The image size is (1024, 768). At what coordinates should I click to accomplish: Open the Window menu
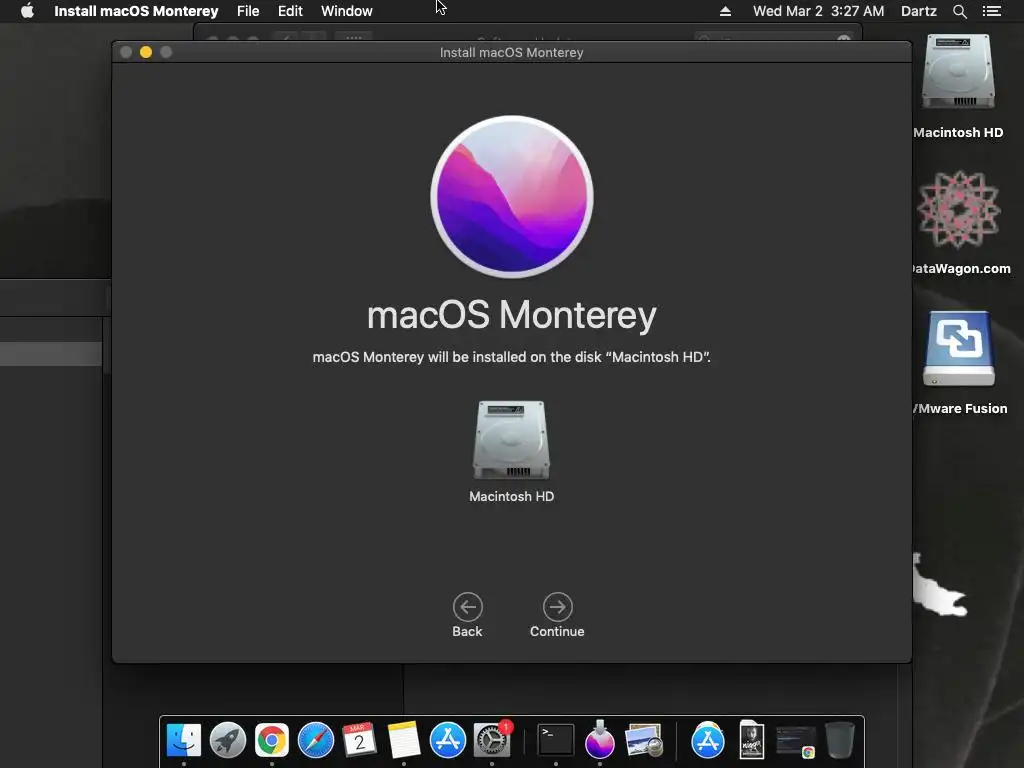(x=347, y=11)
